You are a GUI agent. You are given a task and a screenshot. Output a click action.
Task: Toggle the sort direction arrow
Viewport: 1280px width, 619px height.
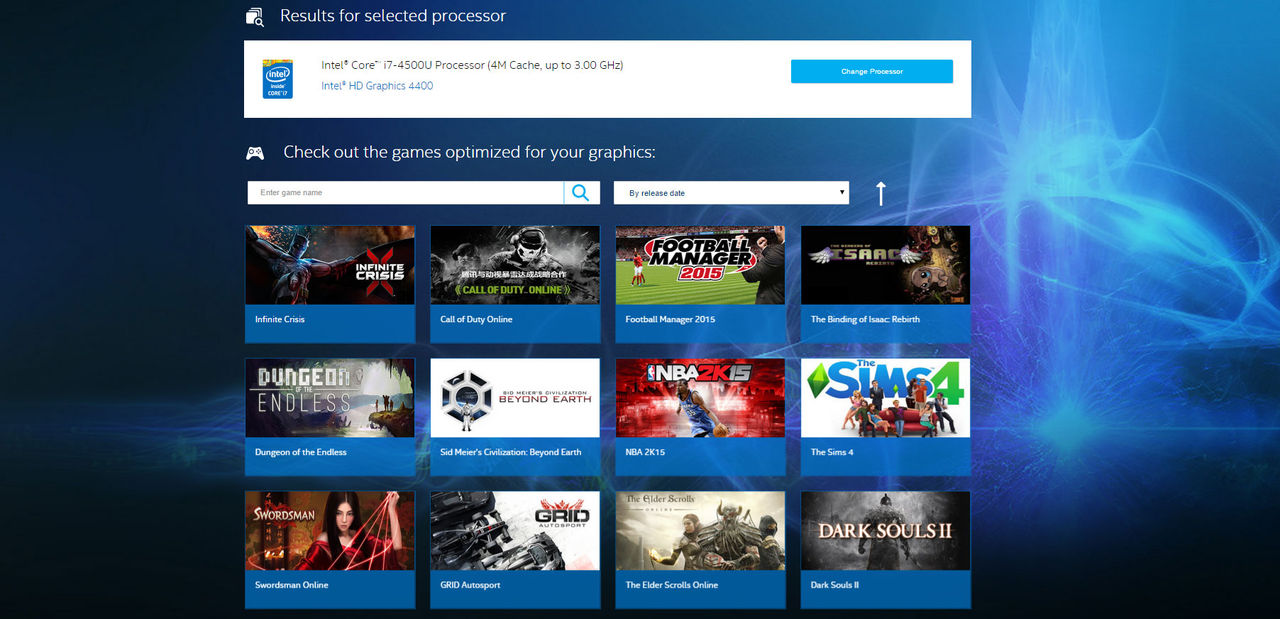[880, 193]
